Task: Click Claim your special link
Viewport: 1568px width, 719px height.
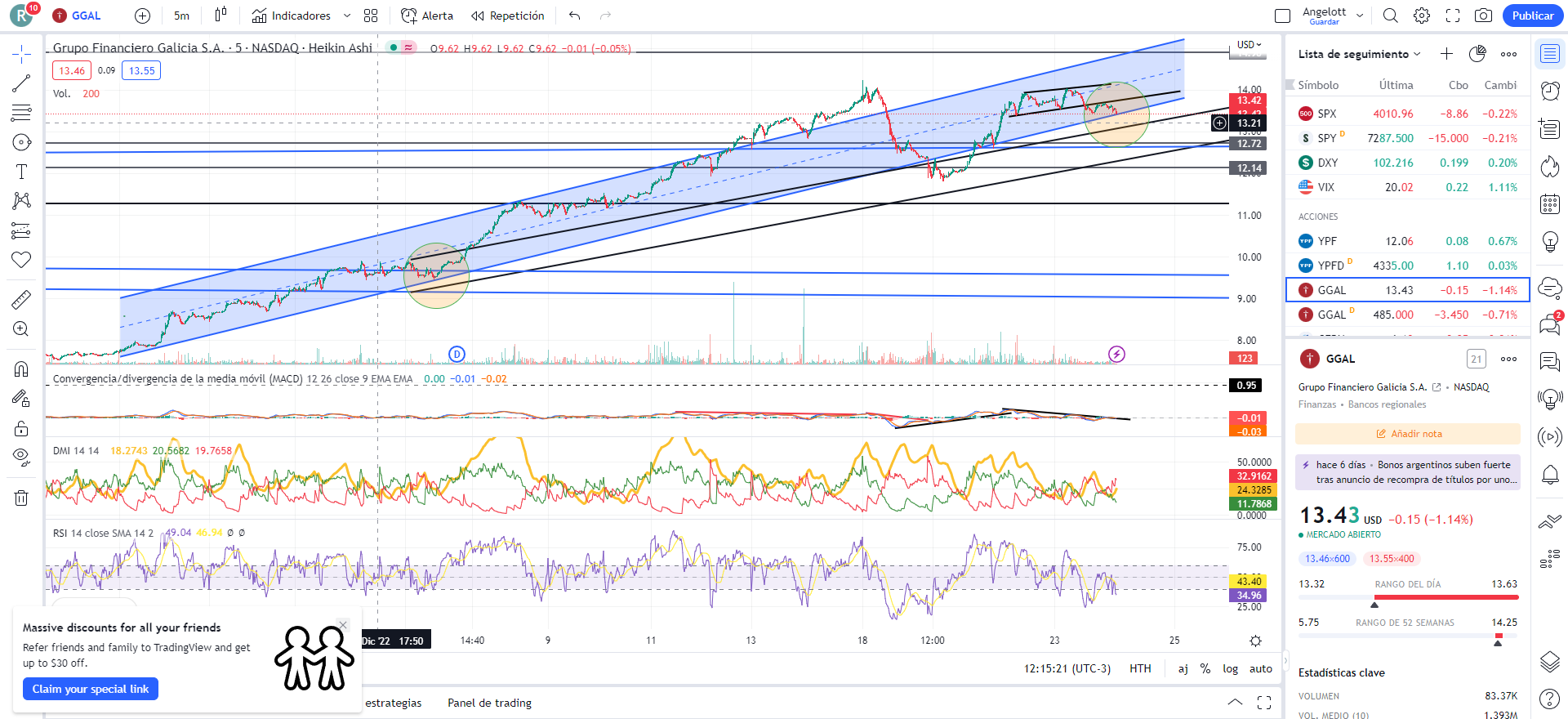Action: 91,689
